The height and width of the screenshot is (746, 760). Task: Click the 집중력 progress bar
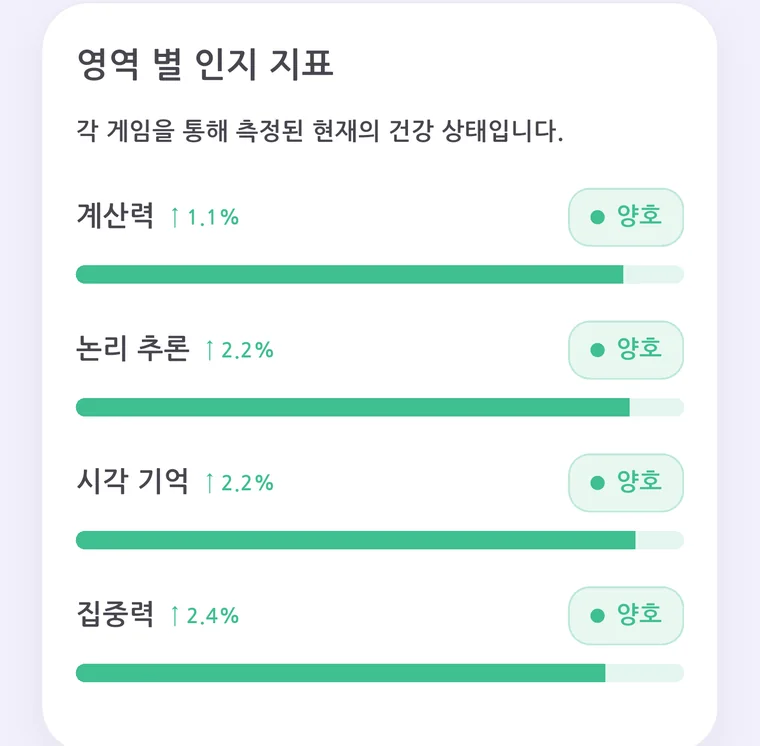click(380, 673)
